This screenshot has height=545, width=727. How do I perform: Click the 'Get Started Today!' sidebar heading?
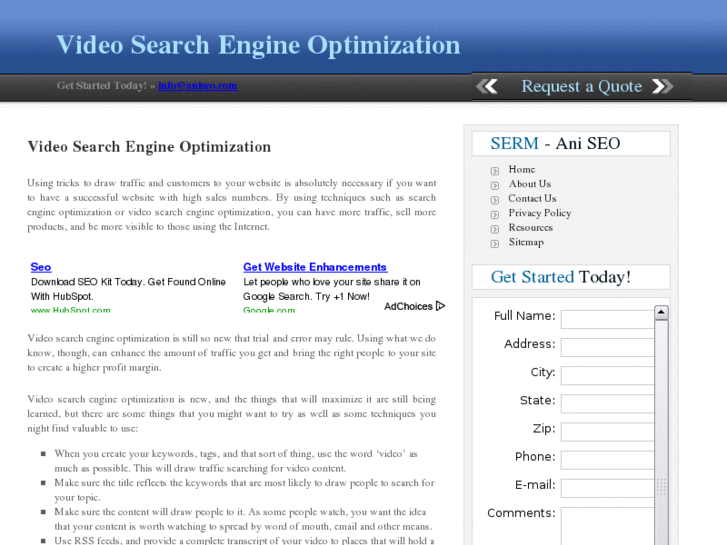coord(561,277)
